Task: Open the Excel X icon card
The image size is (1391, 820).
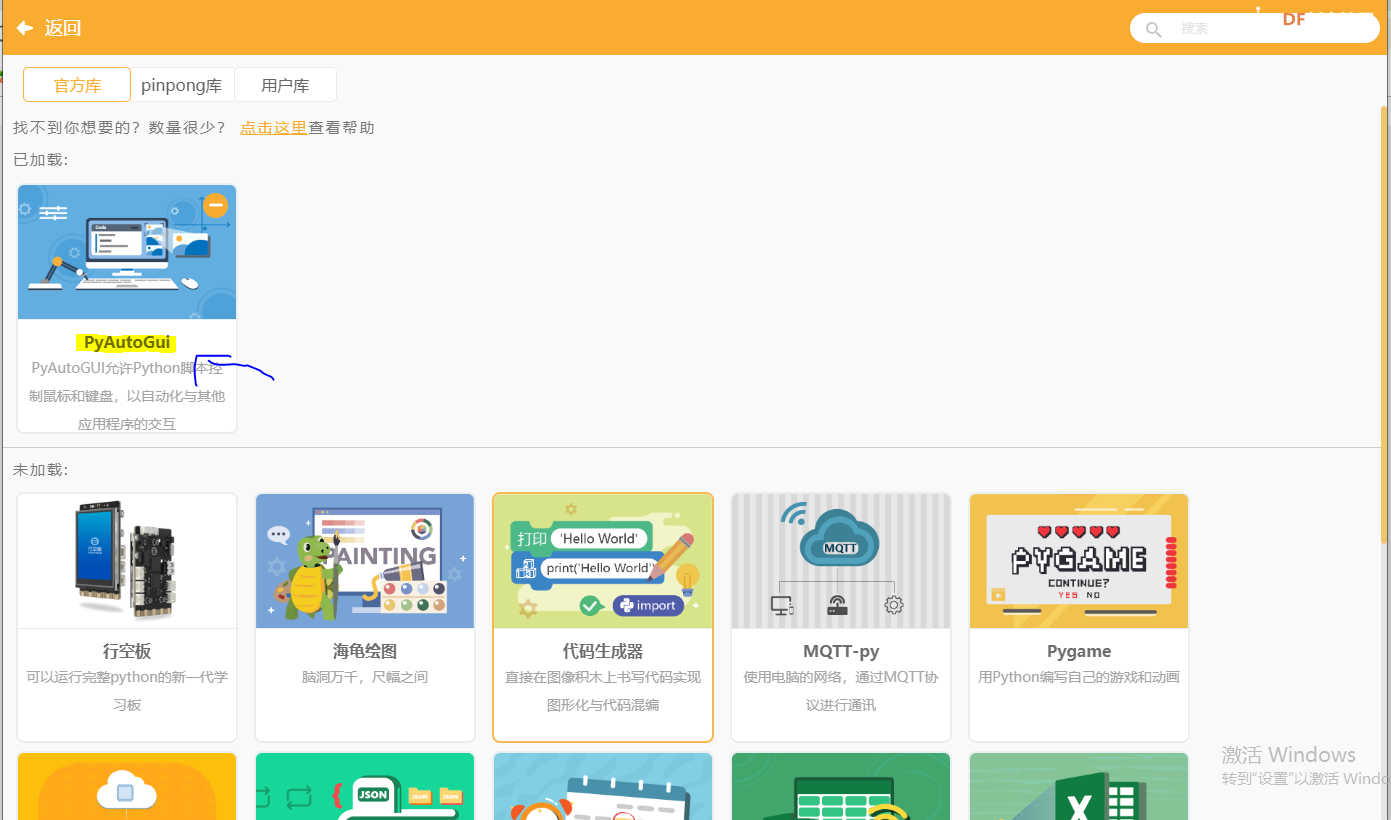Action: pos(1079,787)
